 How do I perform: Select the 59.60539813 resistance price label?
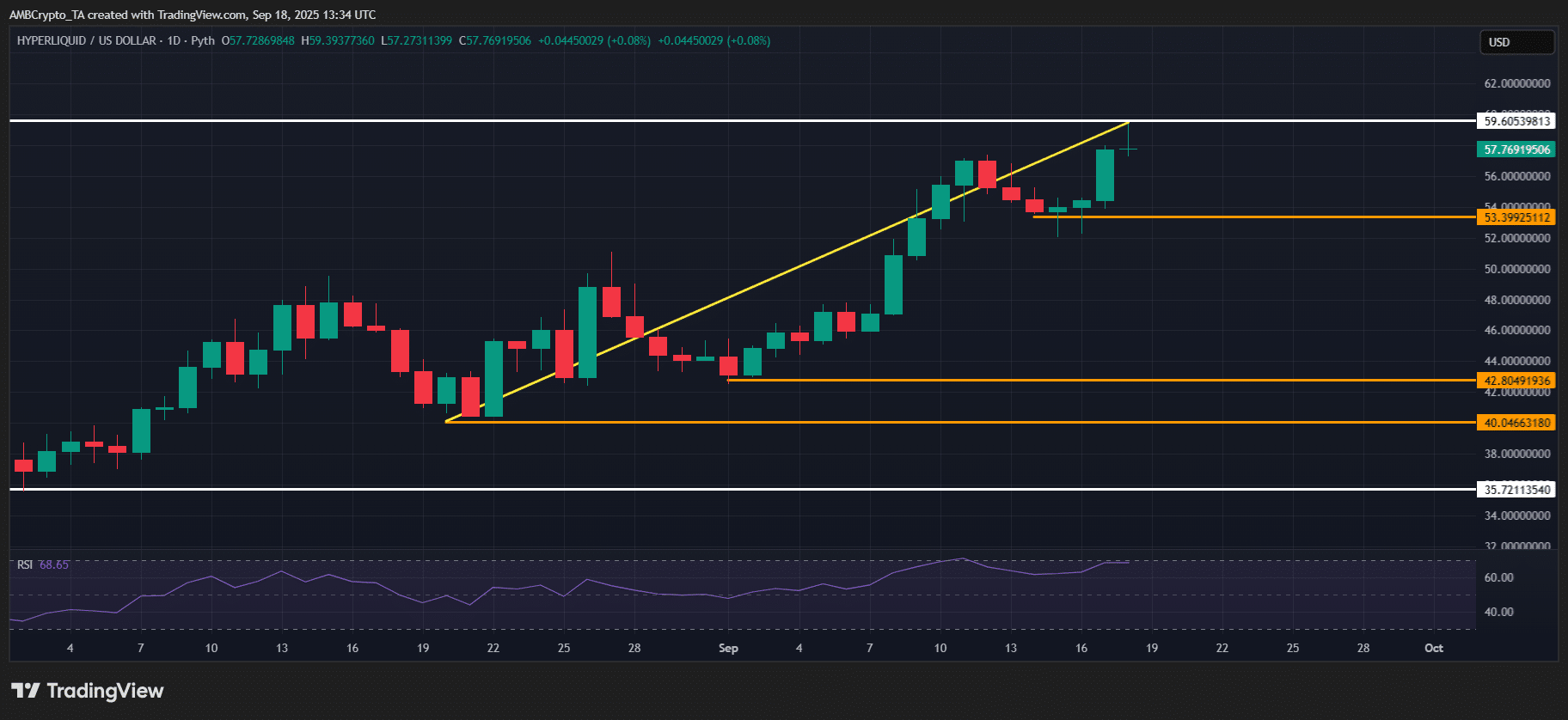pos(1516,121)
